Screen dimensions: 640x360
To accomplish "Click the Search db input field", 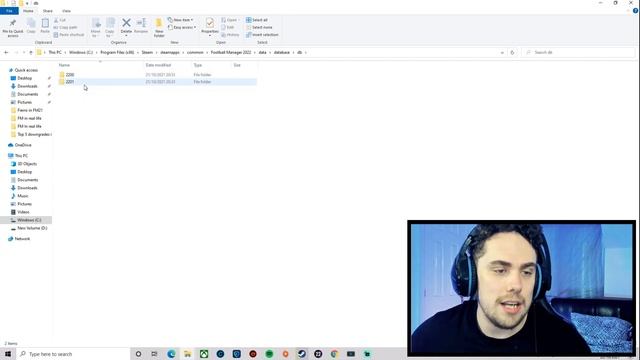I will [x=579, y=52].
